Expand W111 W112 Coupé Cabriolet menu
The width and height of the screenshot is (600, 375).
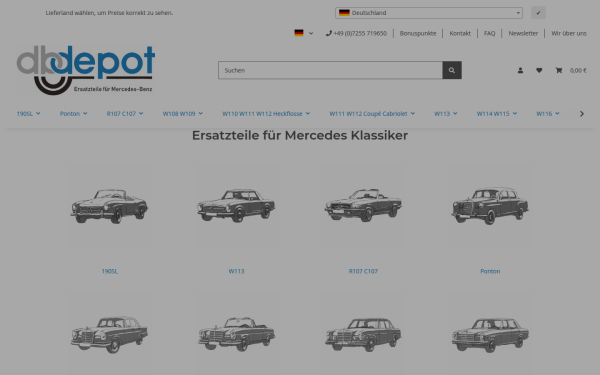pyautogui.click(x=372, y=114)
